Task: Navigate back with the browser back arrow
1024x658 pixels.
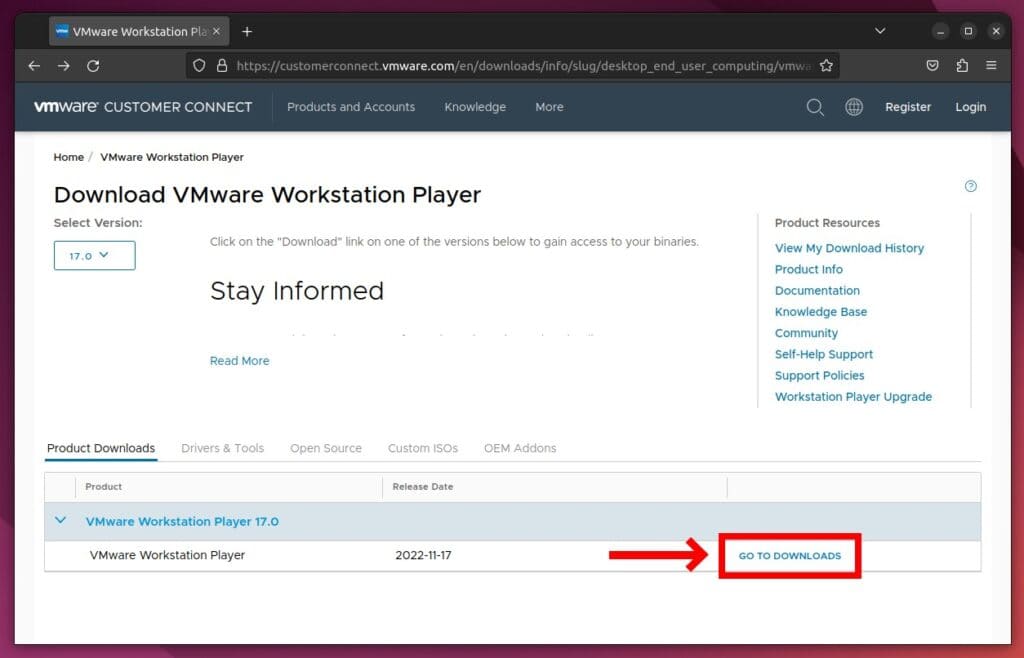Action: (34, 65)
